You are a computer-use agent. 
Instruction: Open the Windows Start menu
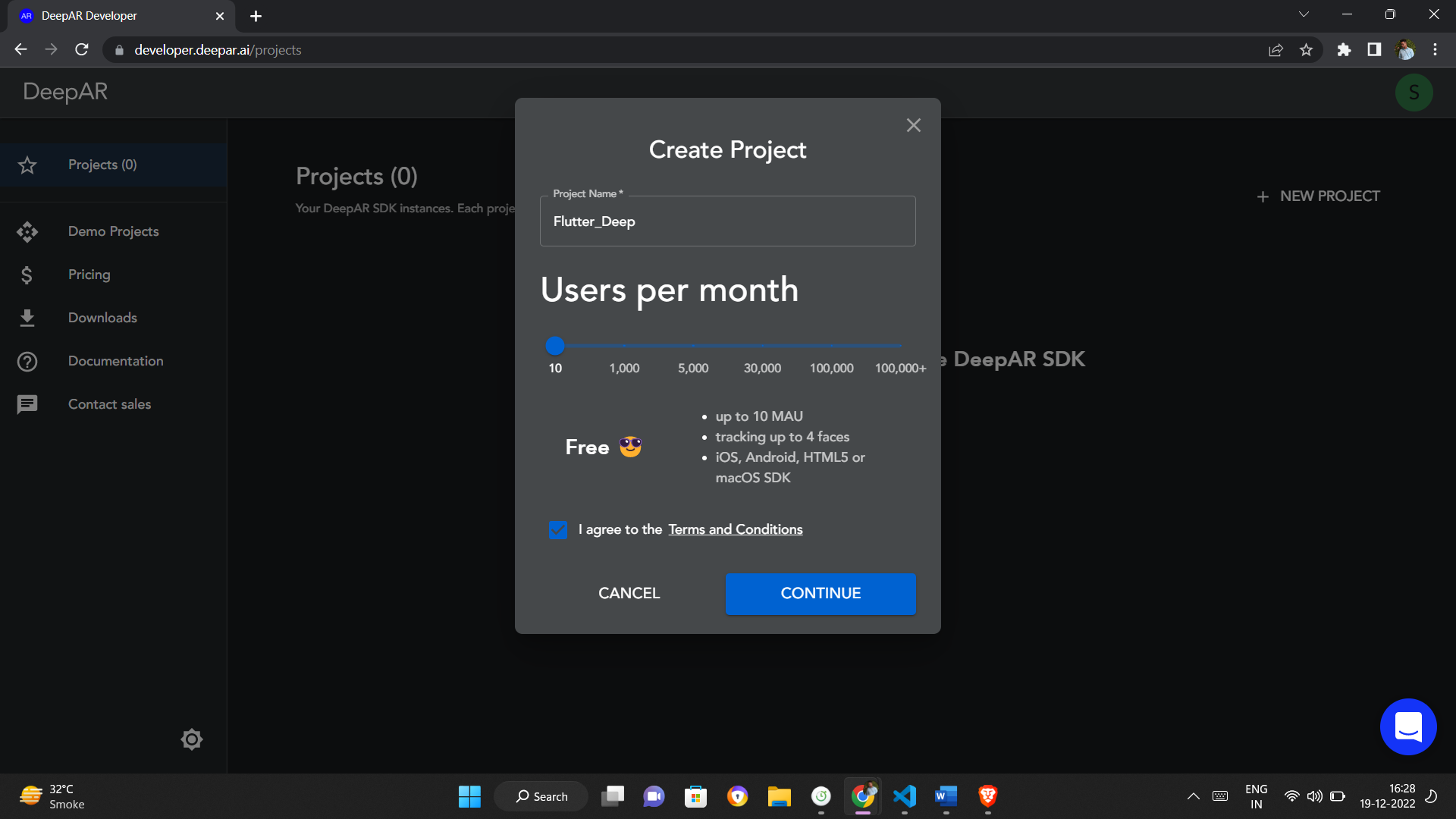[x=469, y=796]
